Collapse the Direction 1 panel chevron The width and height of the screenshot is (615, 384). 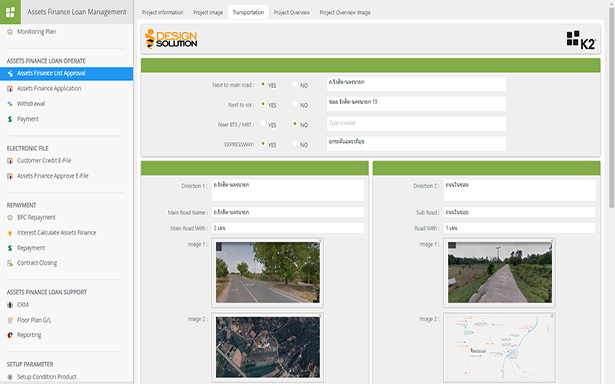(x=359, y=168)
